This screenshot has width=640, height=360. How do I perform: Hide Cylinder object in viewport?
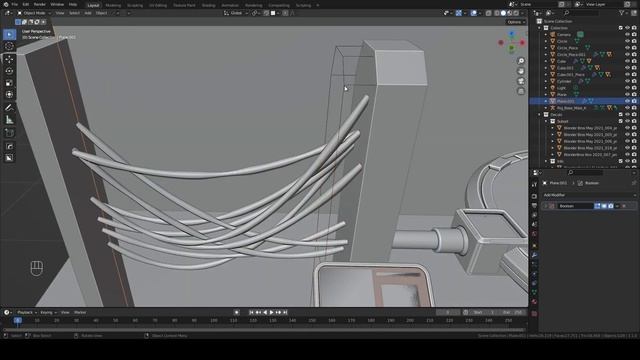point(627,81)
